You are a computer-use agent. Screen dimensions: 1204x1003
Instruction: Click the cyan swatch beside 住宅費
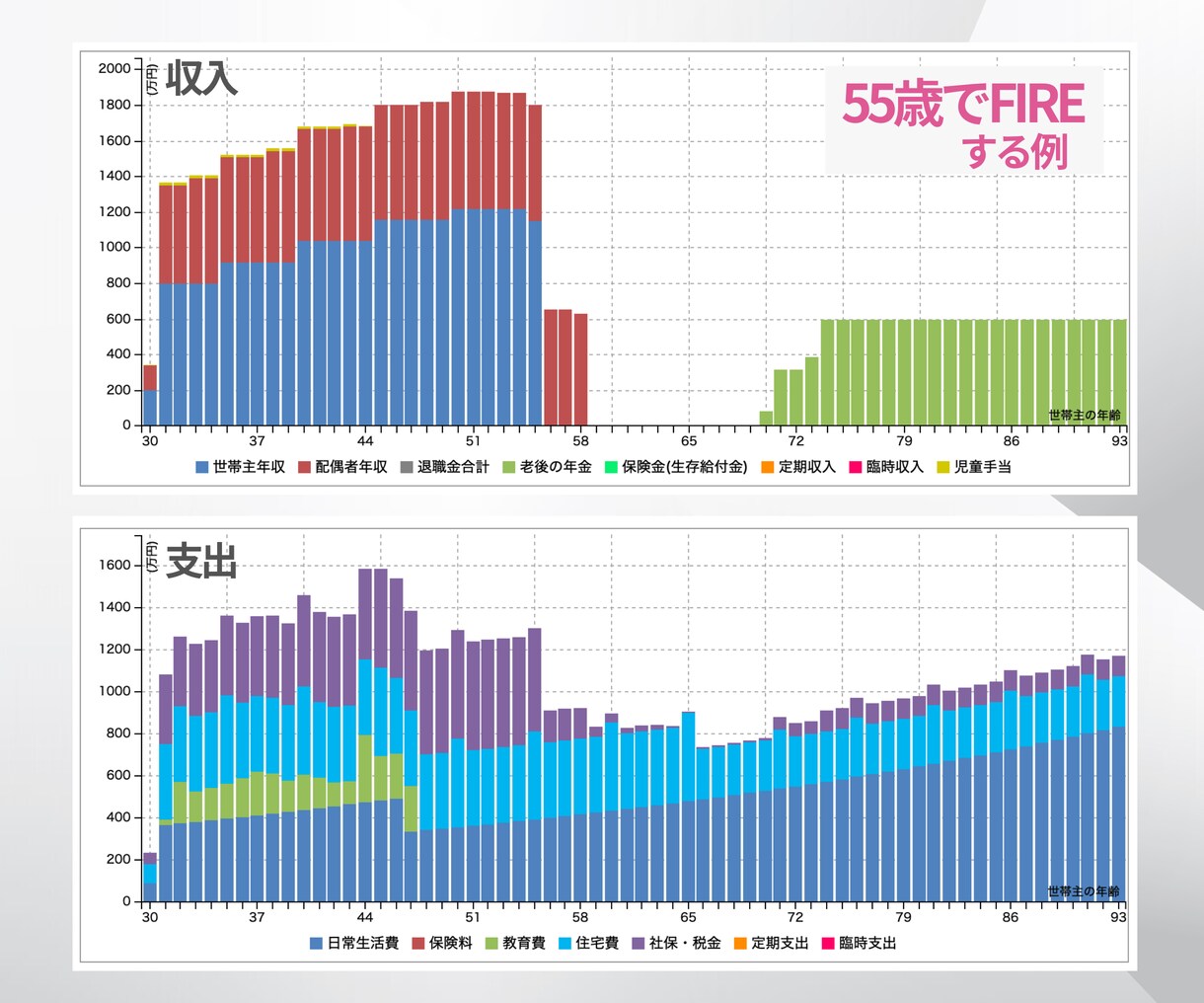pyautogui.click(x=565, y=943)
